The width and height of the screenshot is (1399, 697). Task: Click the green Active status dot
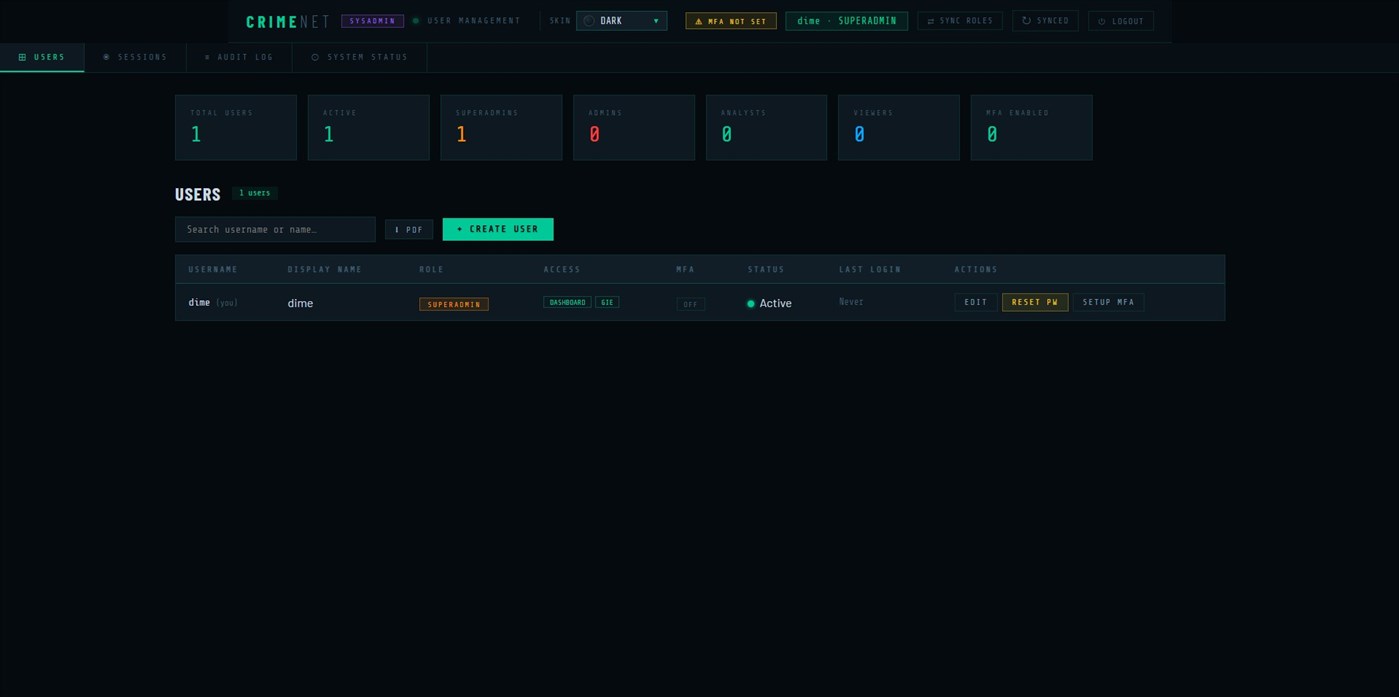[x=751, y=304]
